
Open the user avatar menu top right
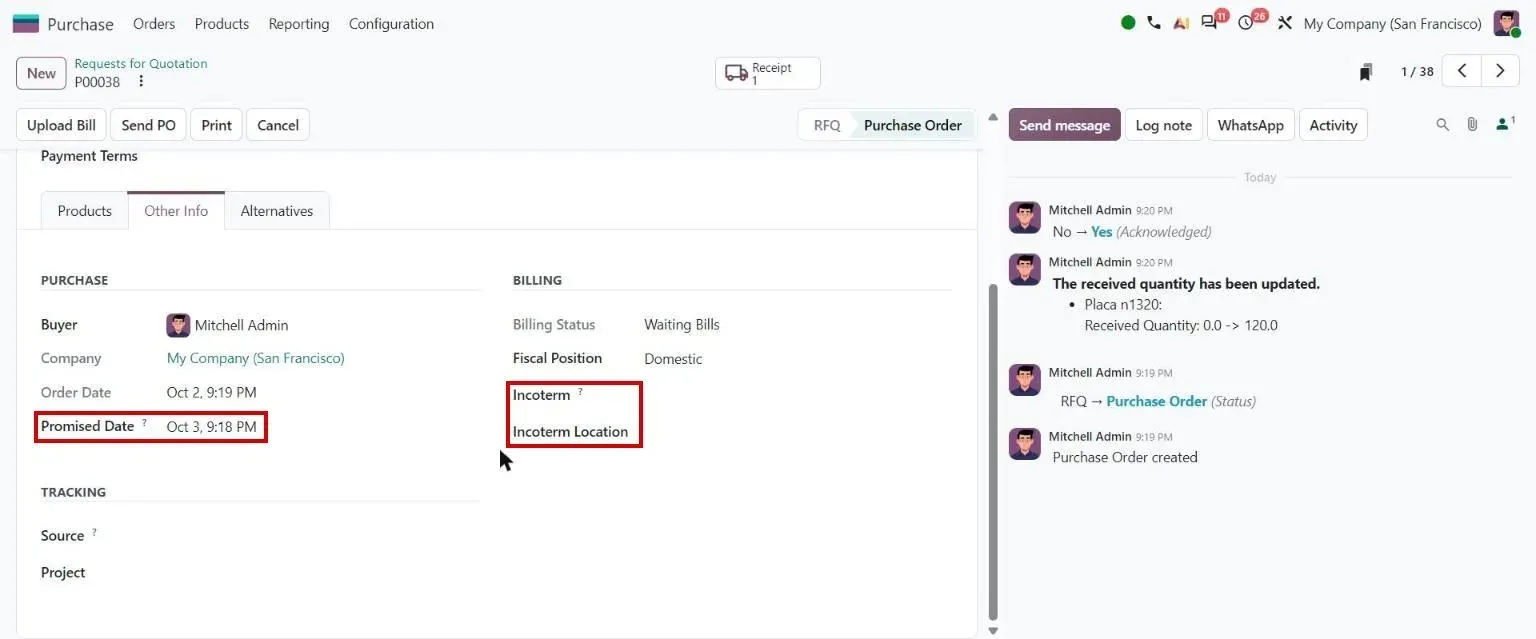(1506, 23)
